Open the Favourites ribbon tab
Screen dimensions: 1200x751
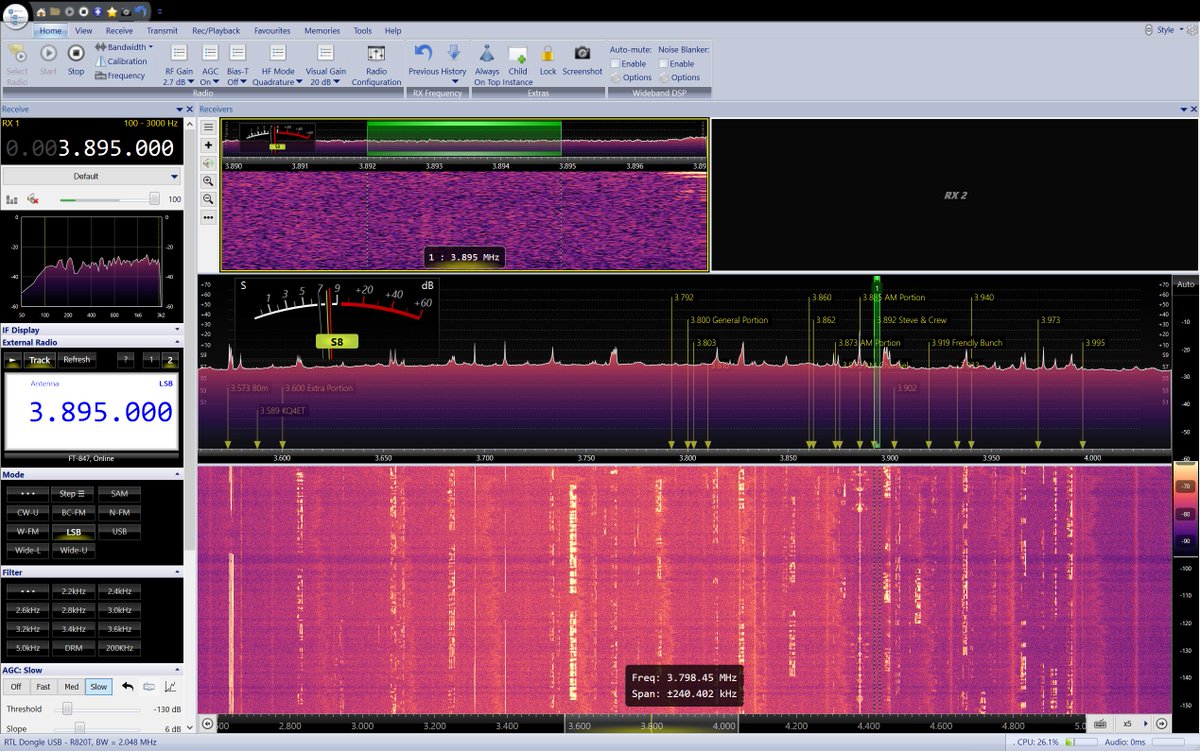[x=272, y=31]
